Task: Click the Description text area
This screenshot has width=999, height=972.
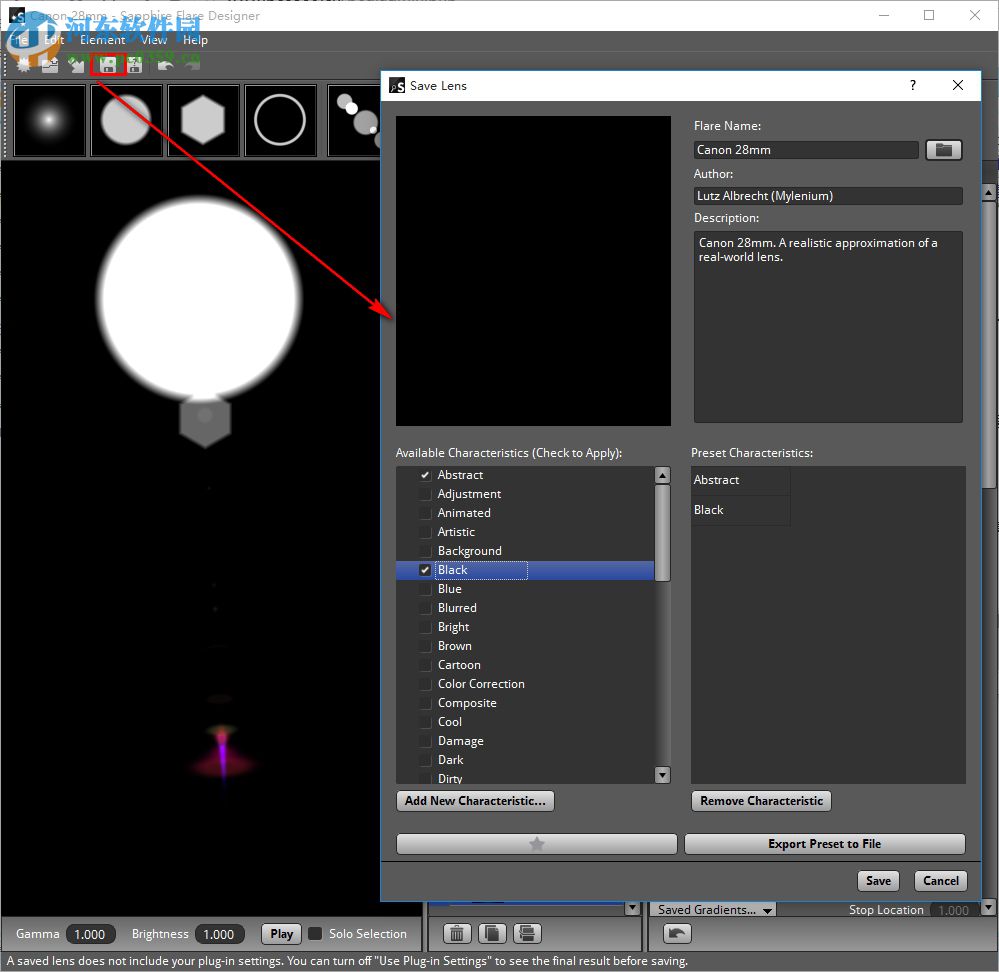Action: [x=828, y=327]
